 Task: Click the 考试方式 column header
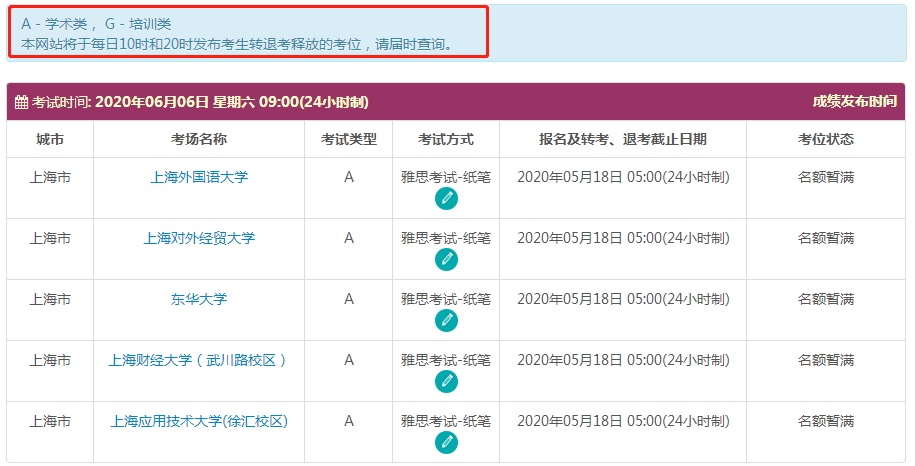click(x=446, y=139)
